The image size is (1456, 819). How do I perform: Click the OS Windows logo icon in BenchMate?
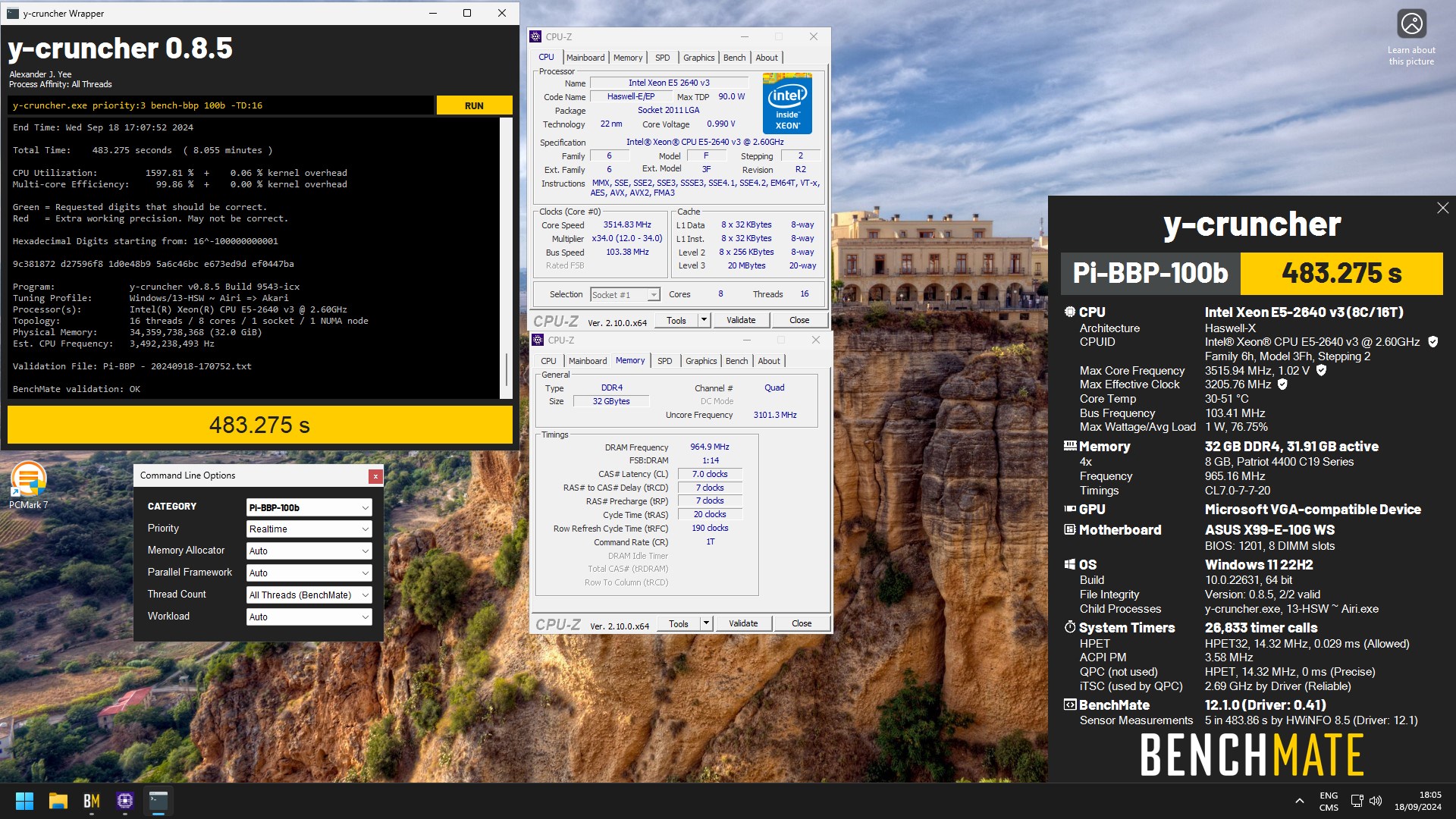tap(1070, 564)
